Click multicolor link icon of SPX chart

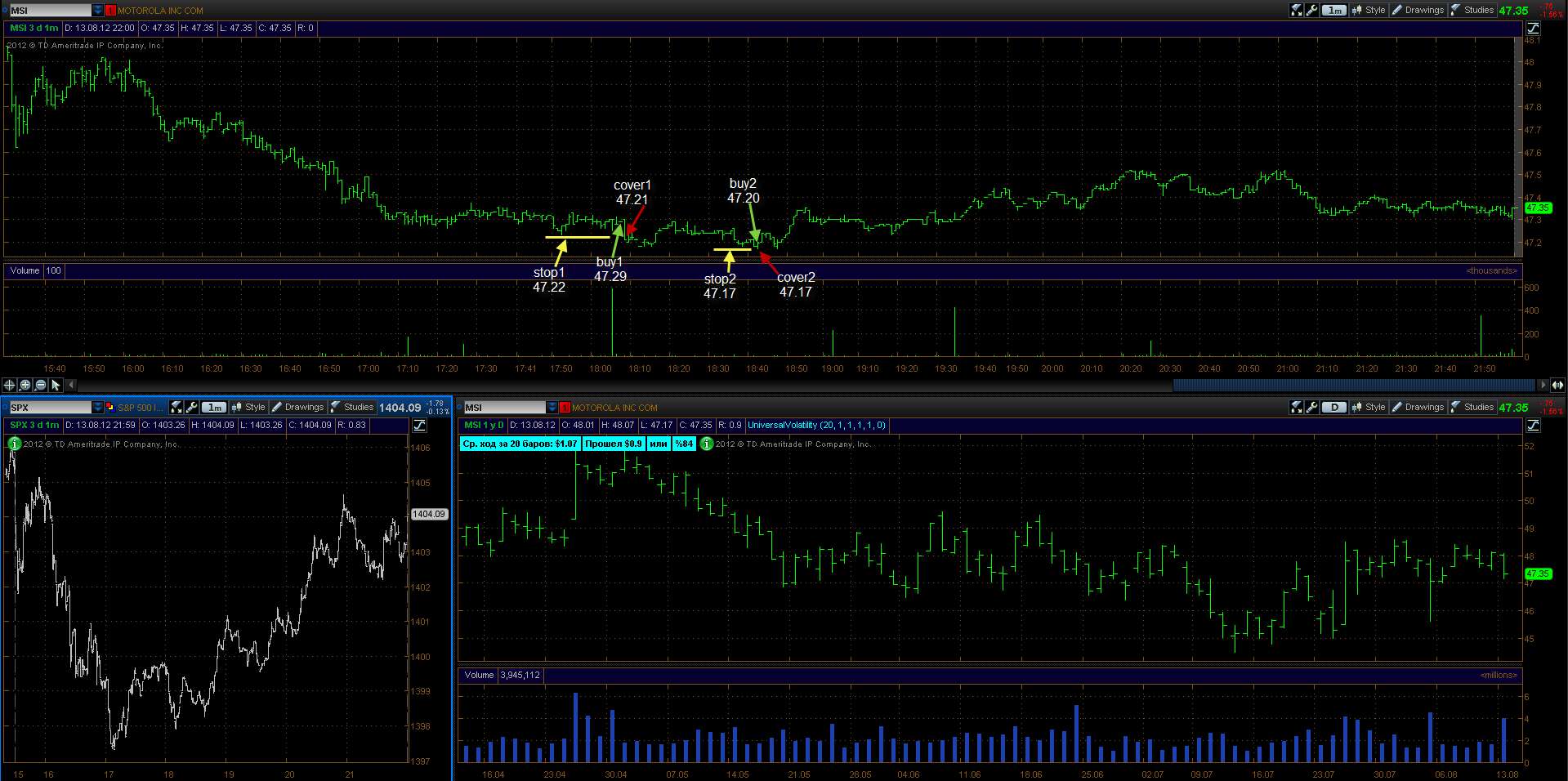pos(110,407)
